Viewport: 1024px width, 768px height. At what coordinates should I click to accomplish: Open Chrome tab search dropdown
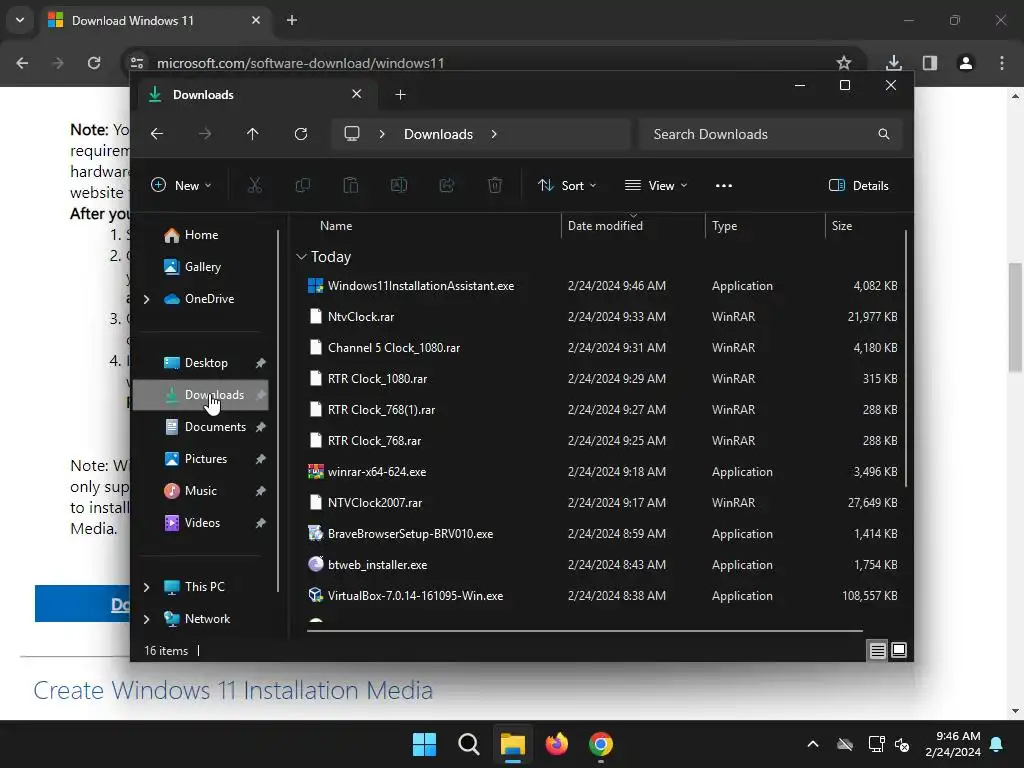coord(20,20)
